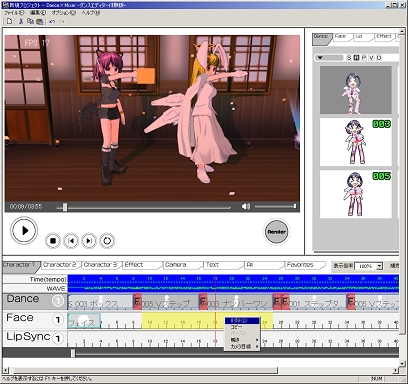Open the ヘルプ (Help) menu
408x384 pixels.
pos(91,13)
